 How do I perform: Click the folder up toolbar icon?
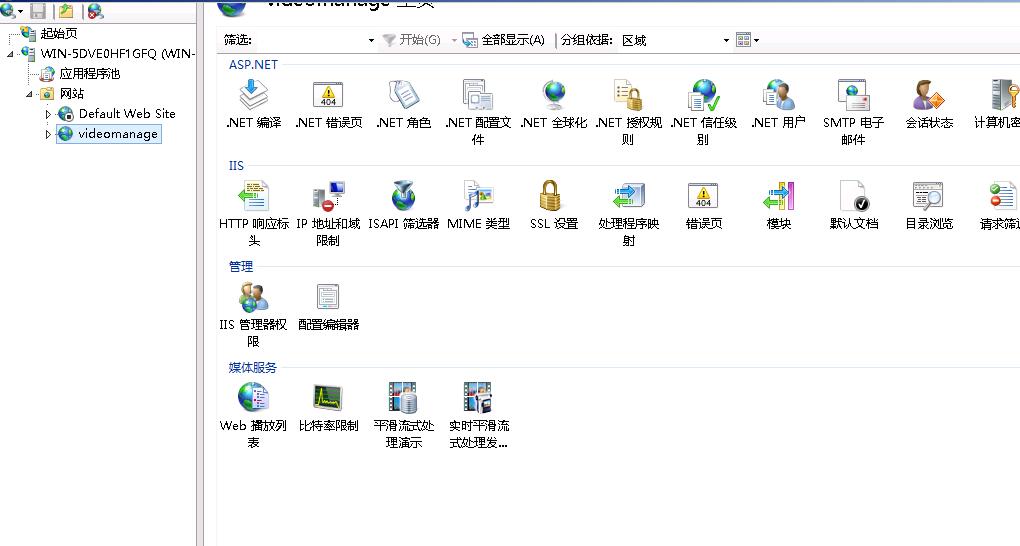tap(66, 11)
